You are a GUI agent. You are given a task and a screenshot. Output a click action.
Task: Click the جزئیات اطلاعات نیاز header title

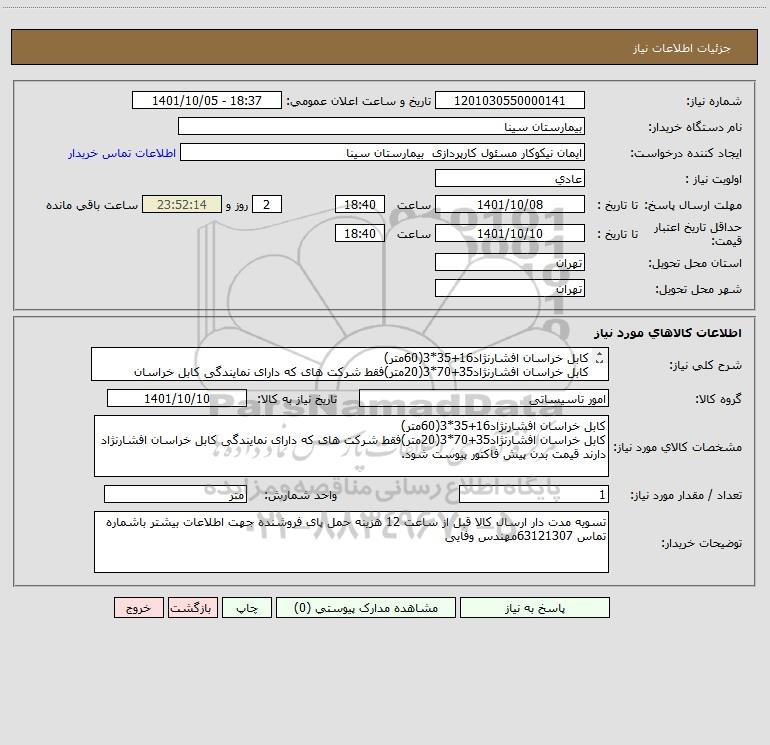pyautogui.click(x=682, y=48)
